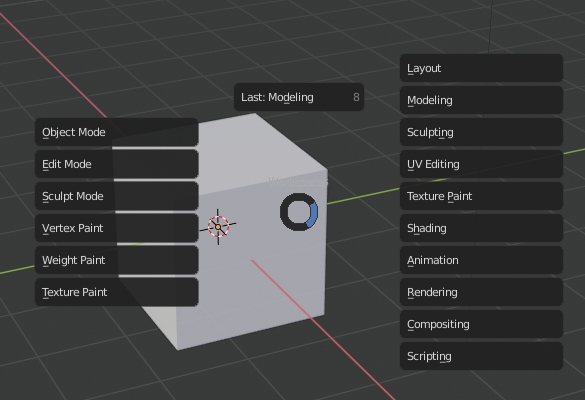Image resolution: width=585 pixels, height=400 pixels.
Task: Choose the Modeling workspace entry
Action: [481, 100]
